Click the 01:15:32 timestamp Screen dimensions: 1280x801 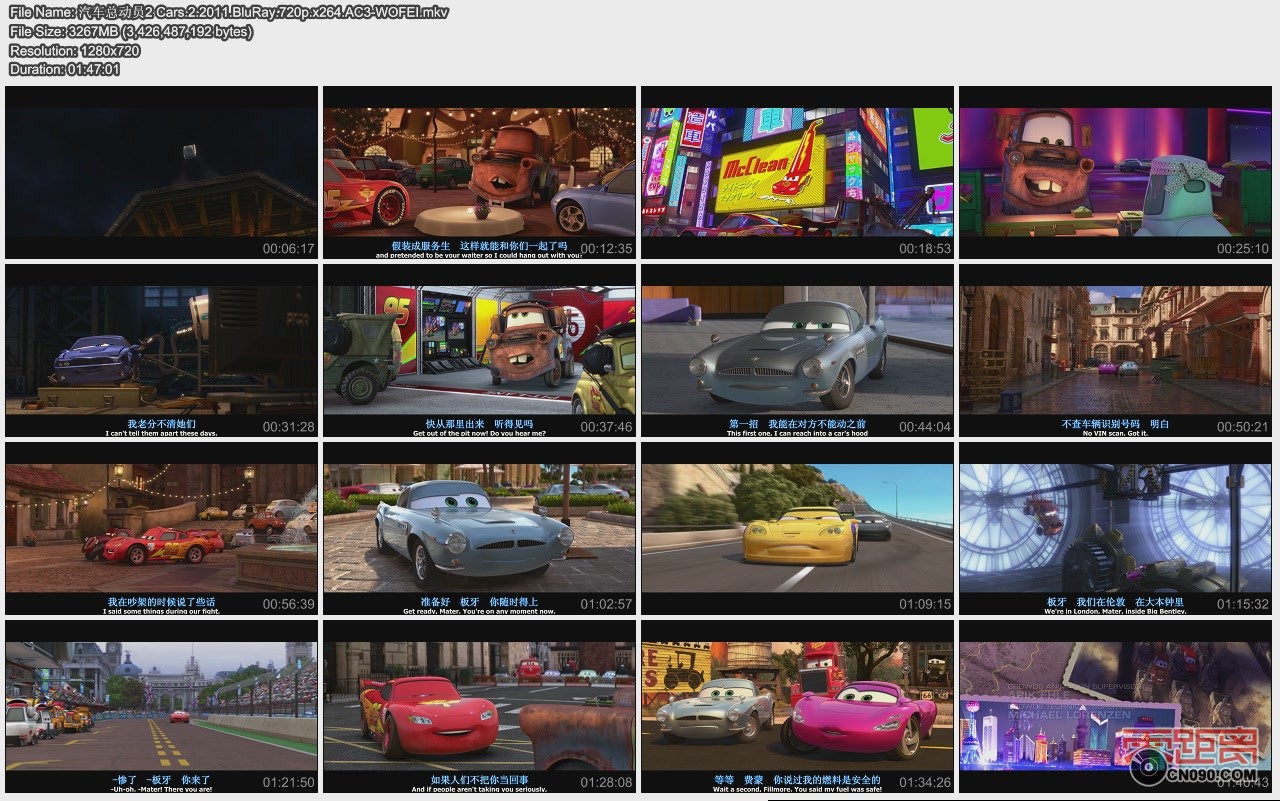1243,605
